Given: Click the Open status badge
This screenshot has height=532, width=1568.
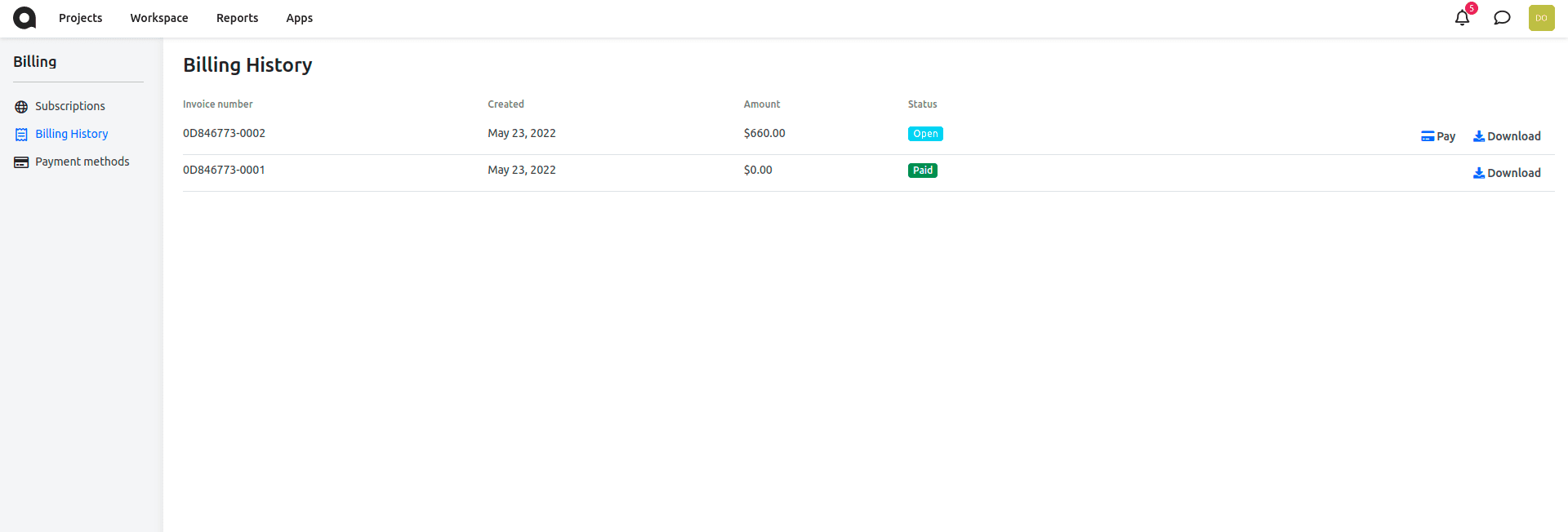Looking at the screenshot, I should coord(925,134).
